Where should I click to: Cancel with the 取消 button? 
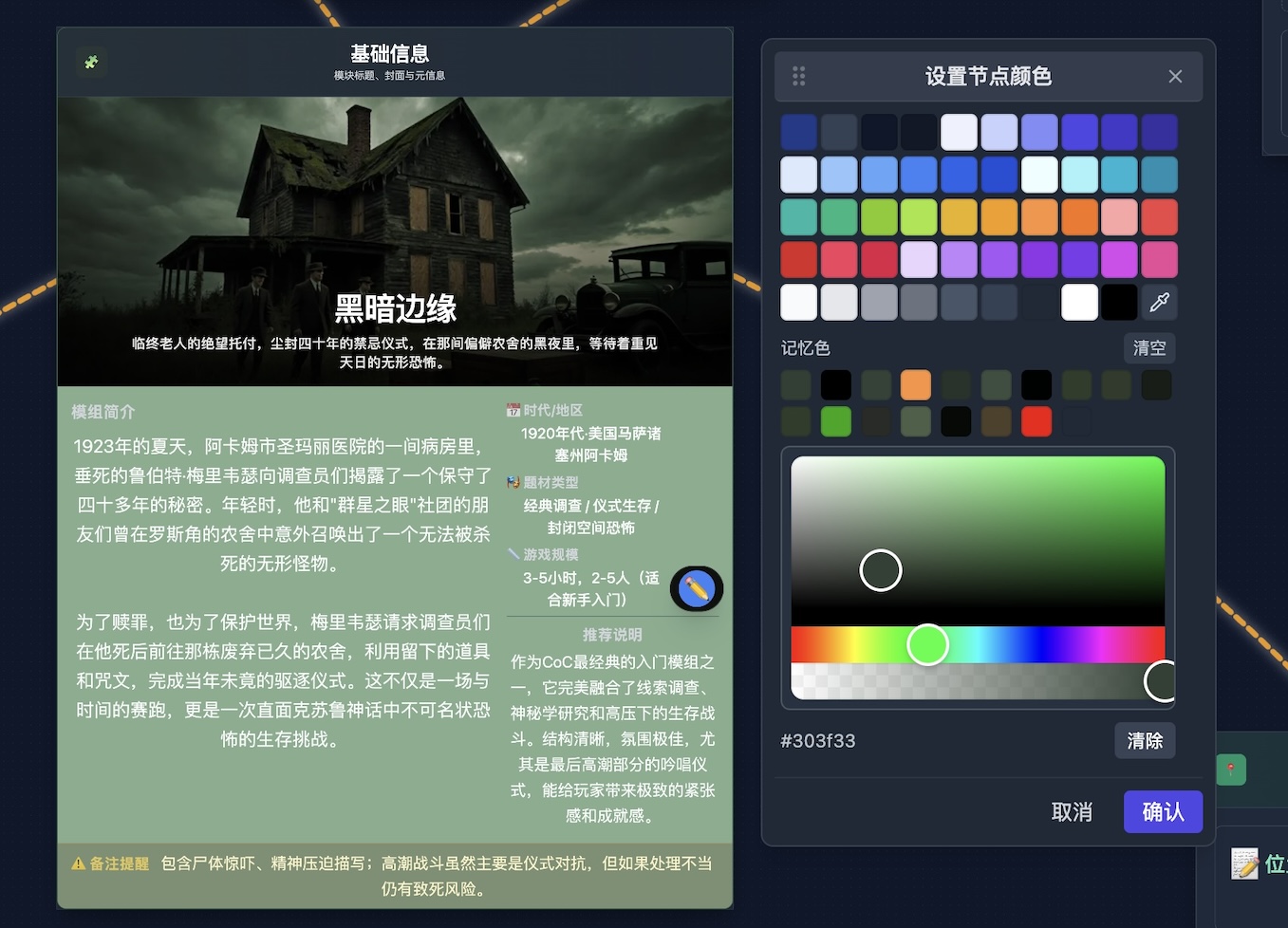pos(1072,812)
